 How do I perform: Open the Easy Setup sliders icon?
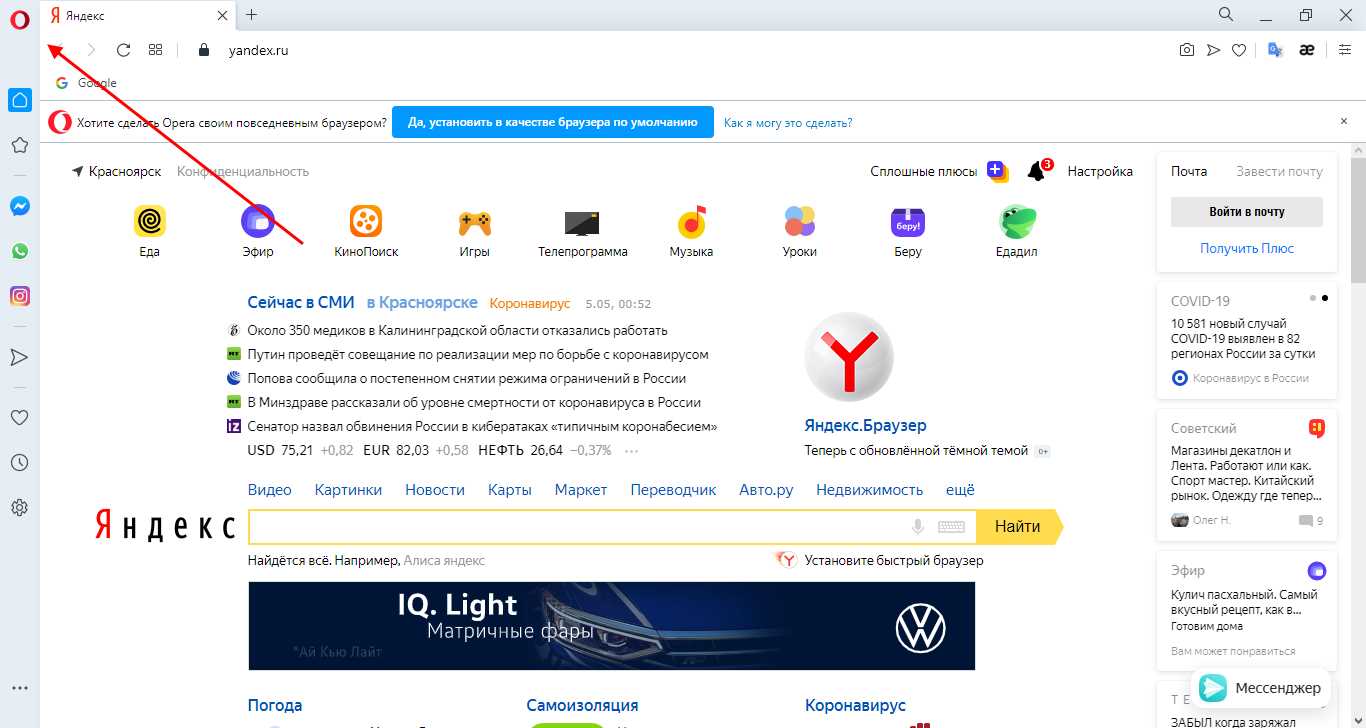(1345, 50)
